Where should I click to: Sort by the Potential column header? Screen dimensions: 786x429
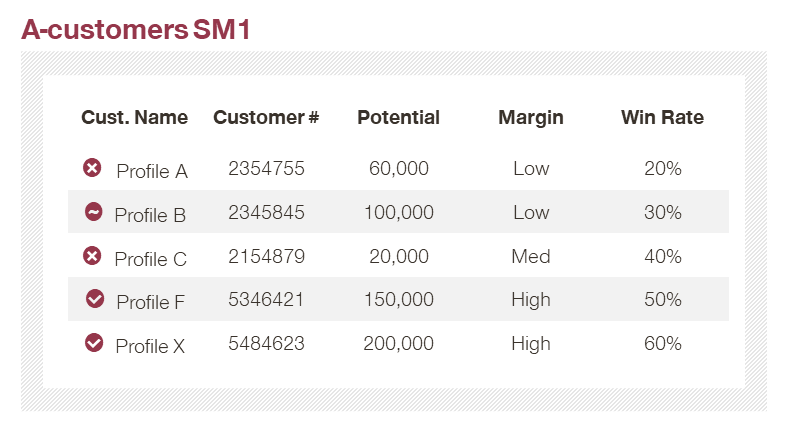click(399, 117)
